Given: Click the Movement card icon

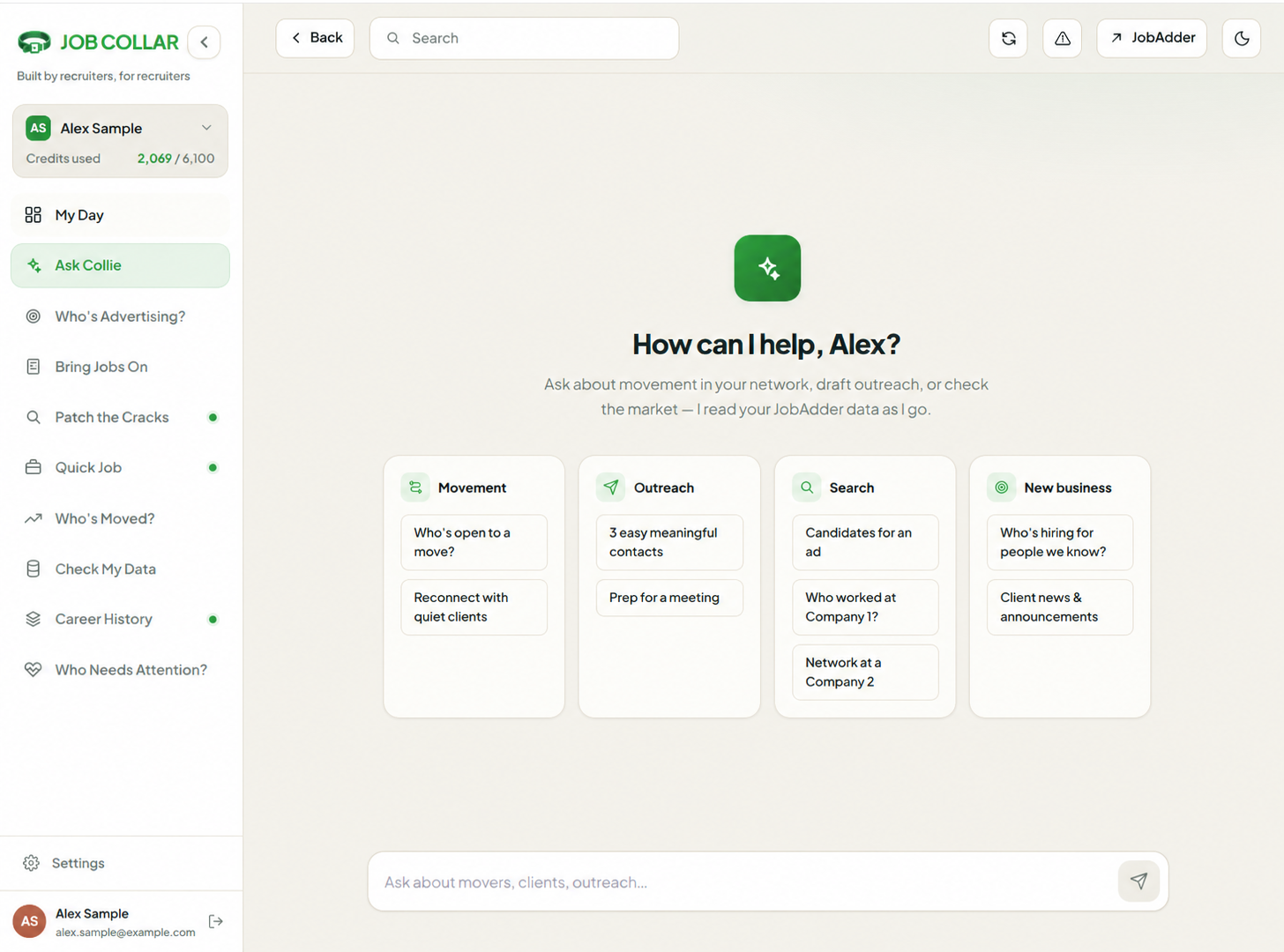Looking at the screenshot, I should 415,487.
